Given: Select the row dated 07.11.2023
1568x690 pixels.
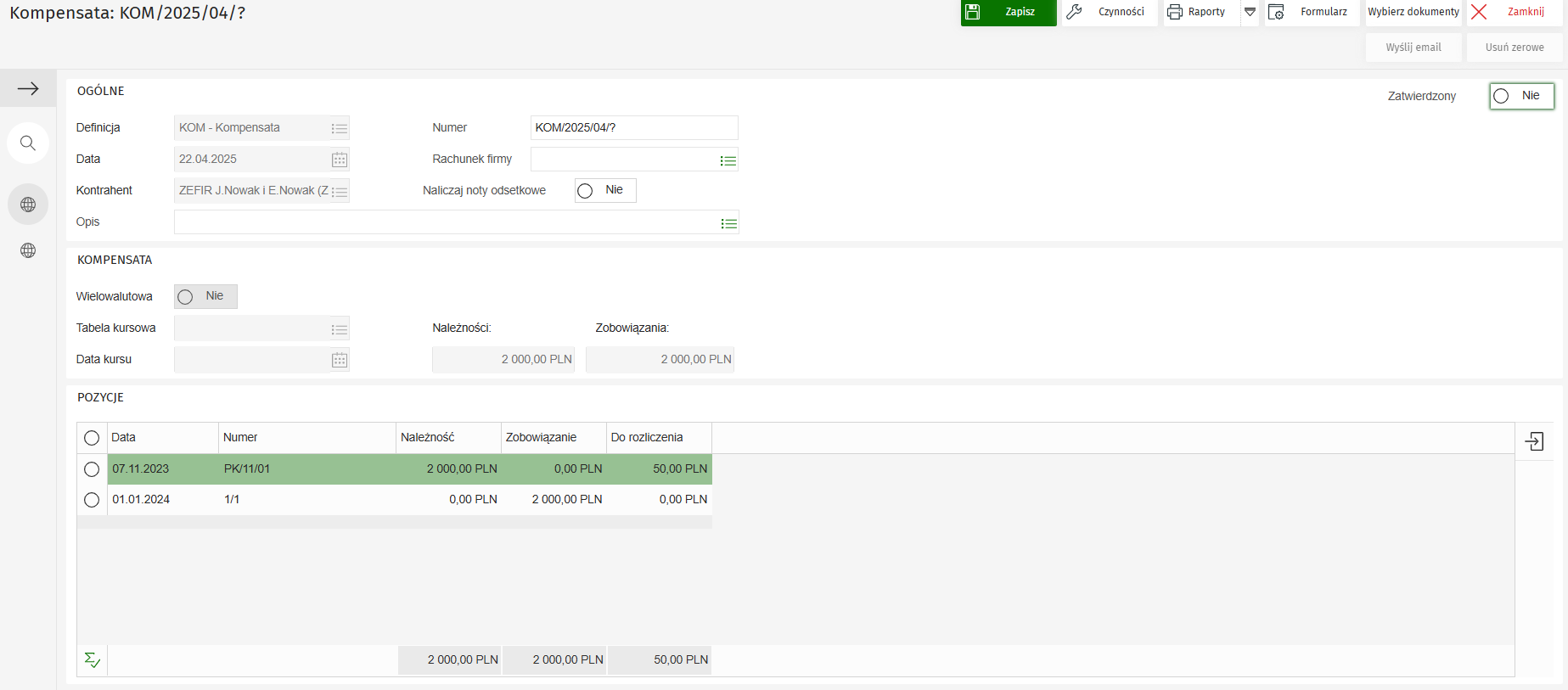Looking at the screenshot, I should coord(92,469).
